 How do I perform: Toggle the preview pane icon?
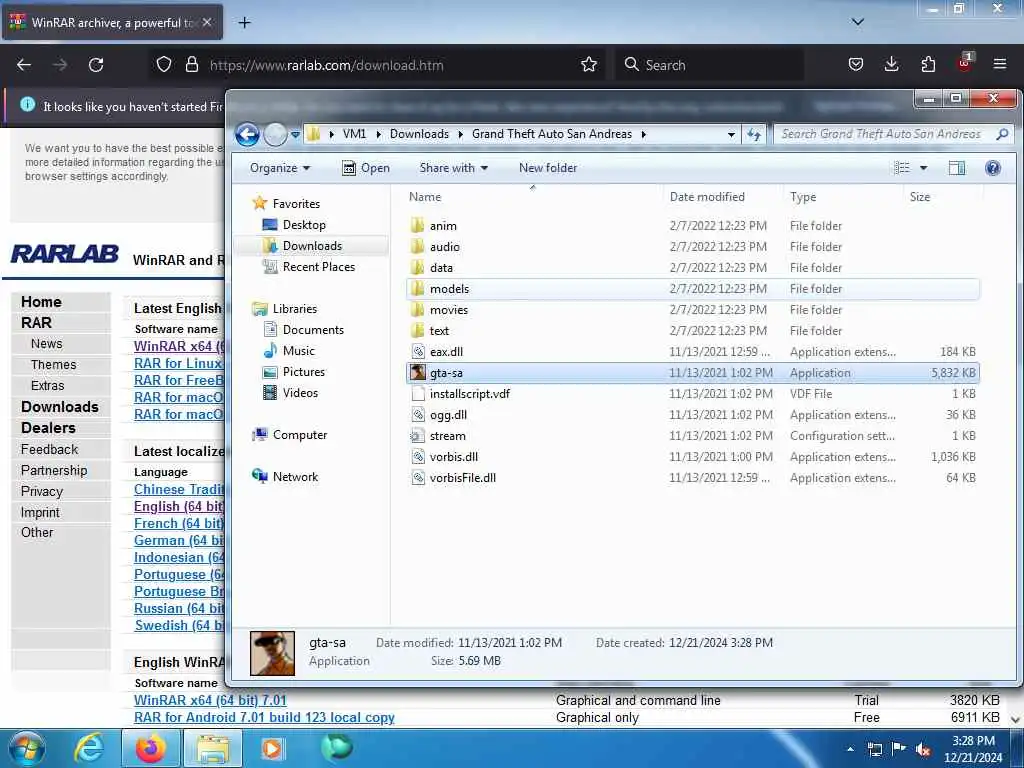[957, 168]
